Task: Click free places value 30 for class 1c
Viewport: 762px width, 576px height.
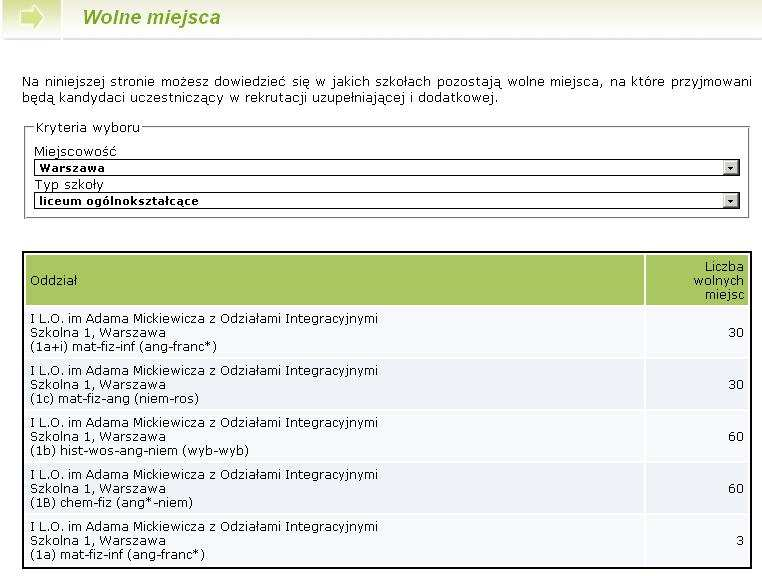Action: (x=736, y=385)
